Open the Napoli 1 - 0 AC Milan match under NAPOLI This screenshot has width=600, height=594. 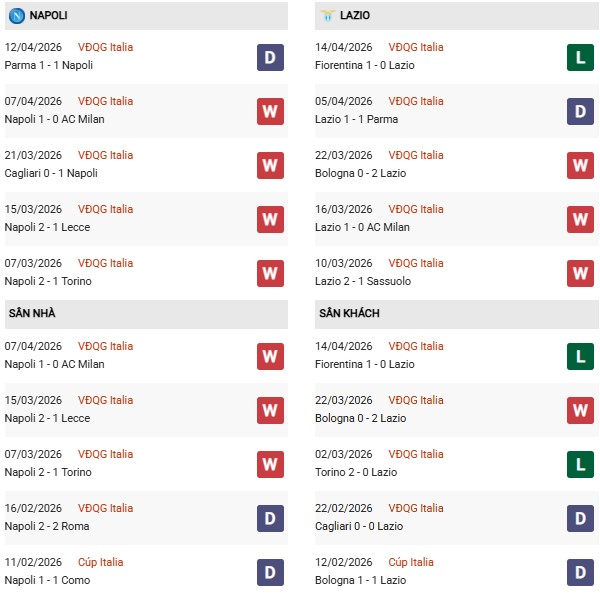coord(54,119)
